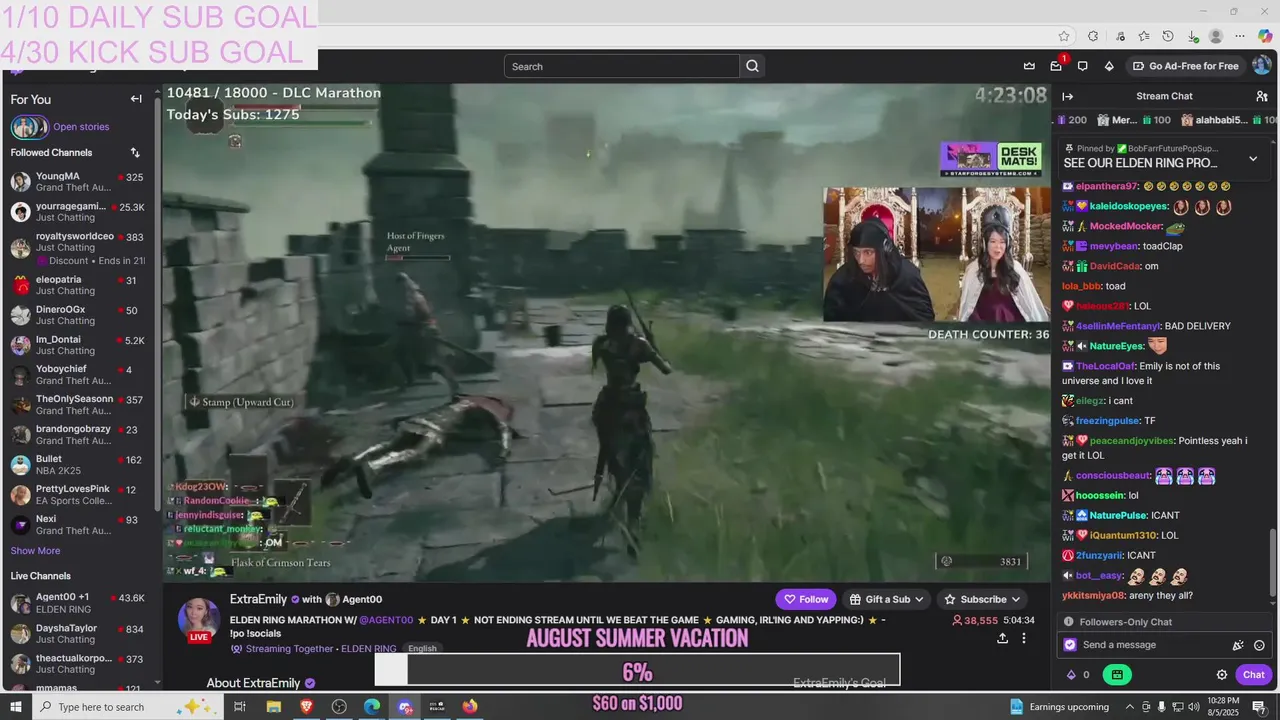Open the chat community users list icon
Screen dimensions: 1280x720
tap(1262, 96)
